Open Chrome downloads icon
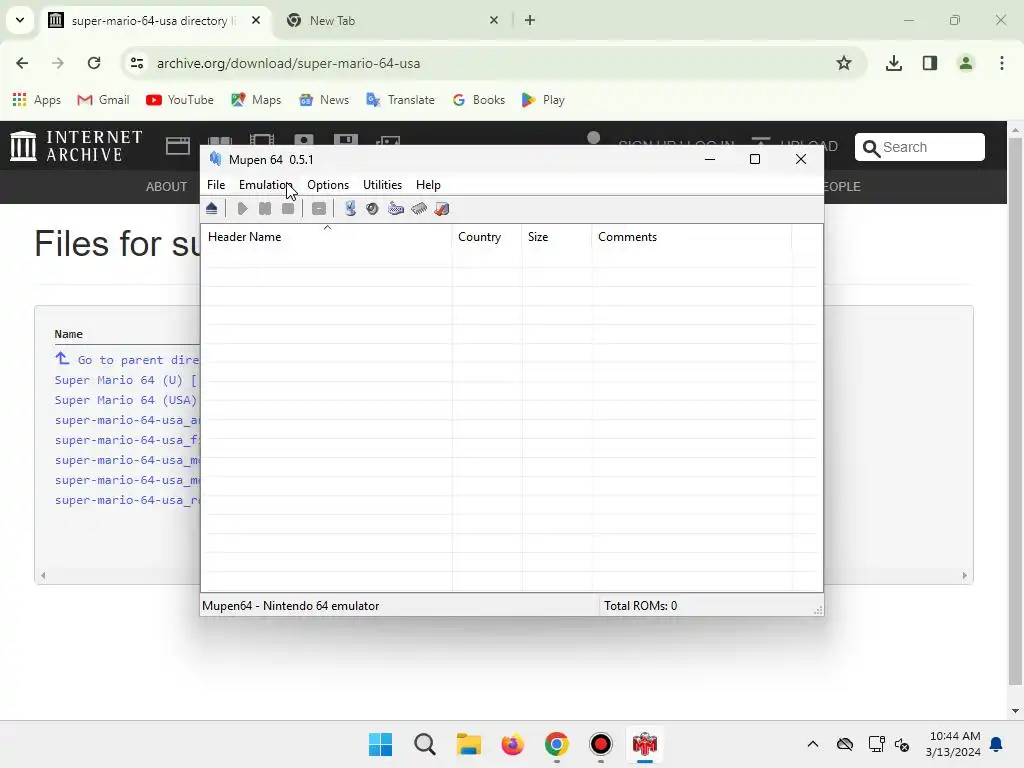 (893, 63)
